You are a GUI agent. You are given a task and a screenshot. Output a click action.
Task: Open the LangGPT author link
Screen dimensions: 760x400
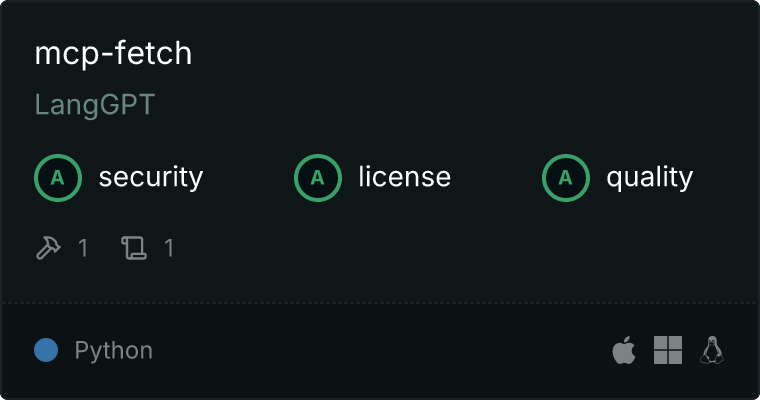click(x=95, y=105)
